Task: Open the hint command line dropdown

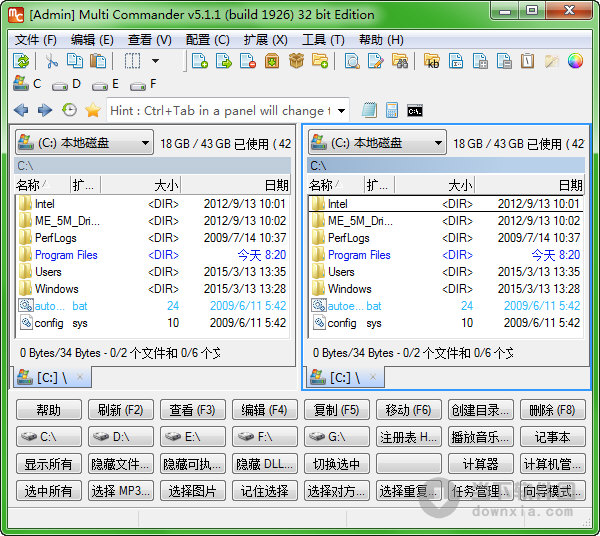Action: click(x=341, y=111)
